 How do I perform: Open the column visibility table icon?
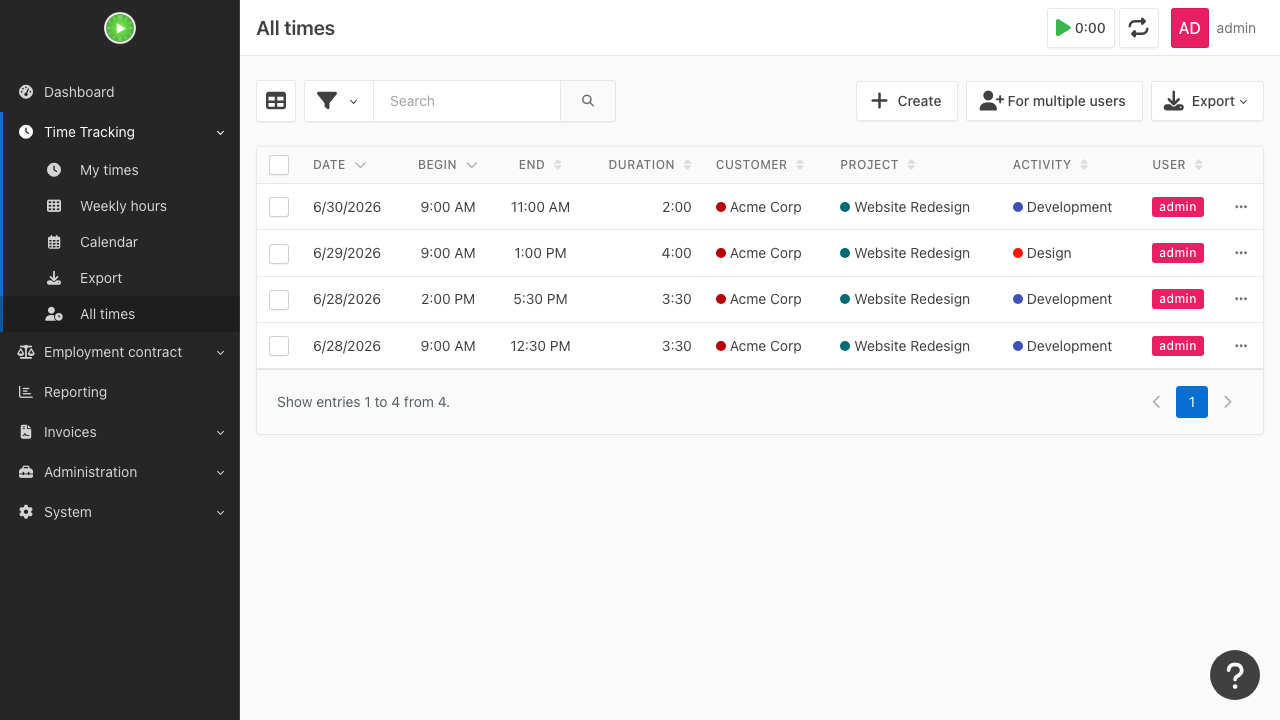pyautogui.click(x=276, y=101)
